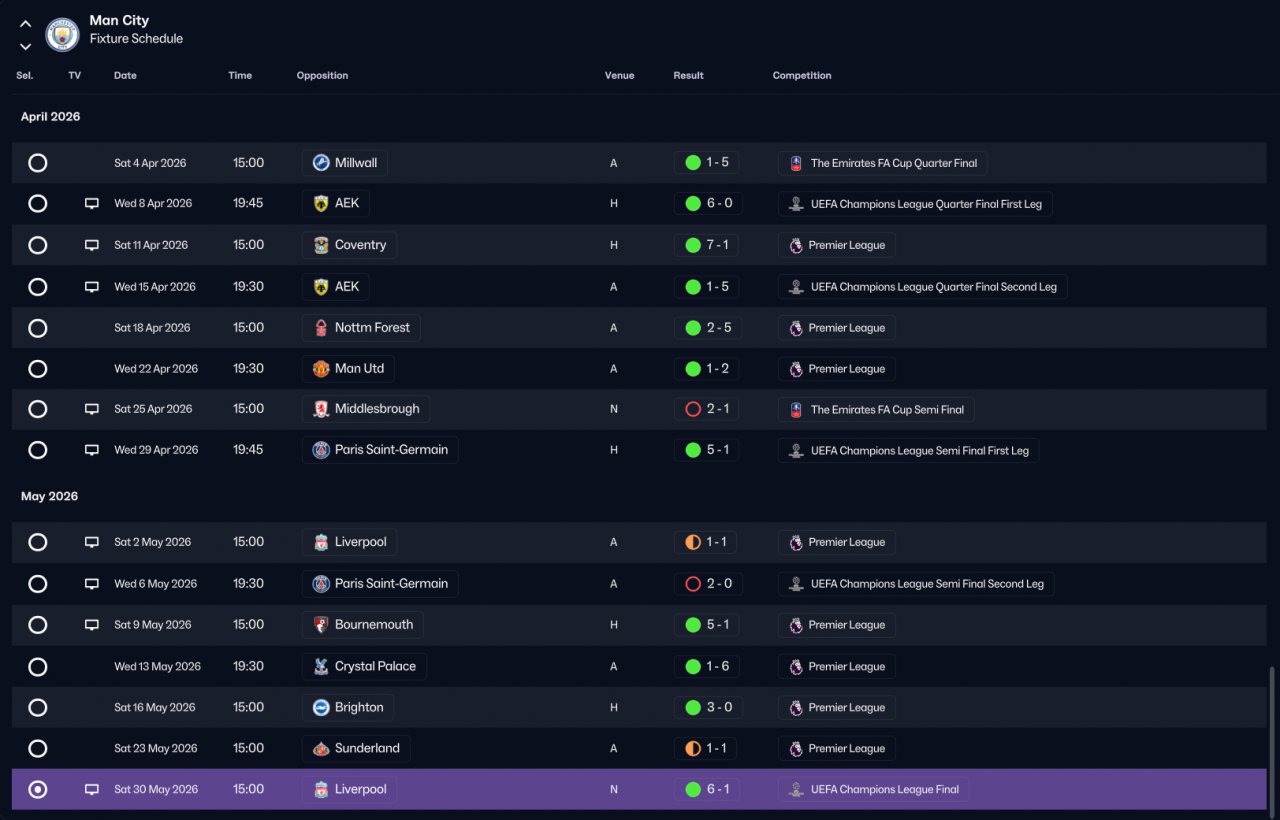
Task: Click the Man Utd crest icon
Action: pos(321,369)
